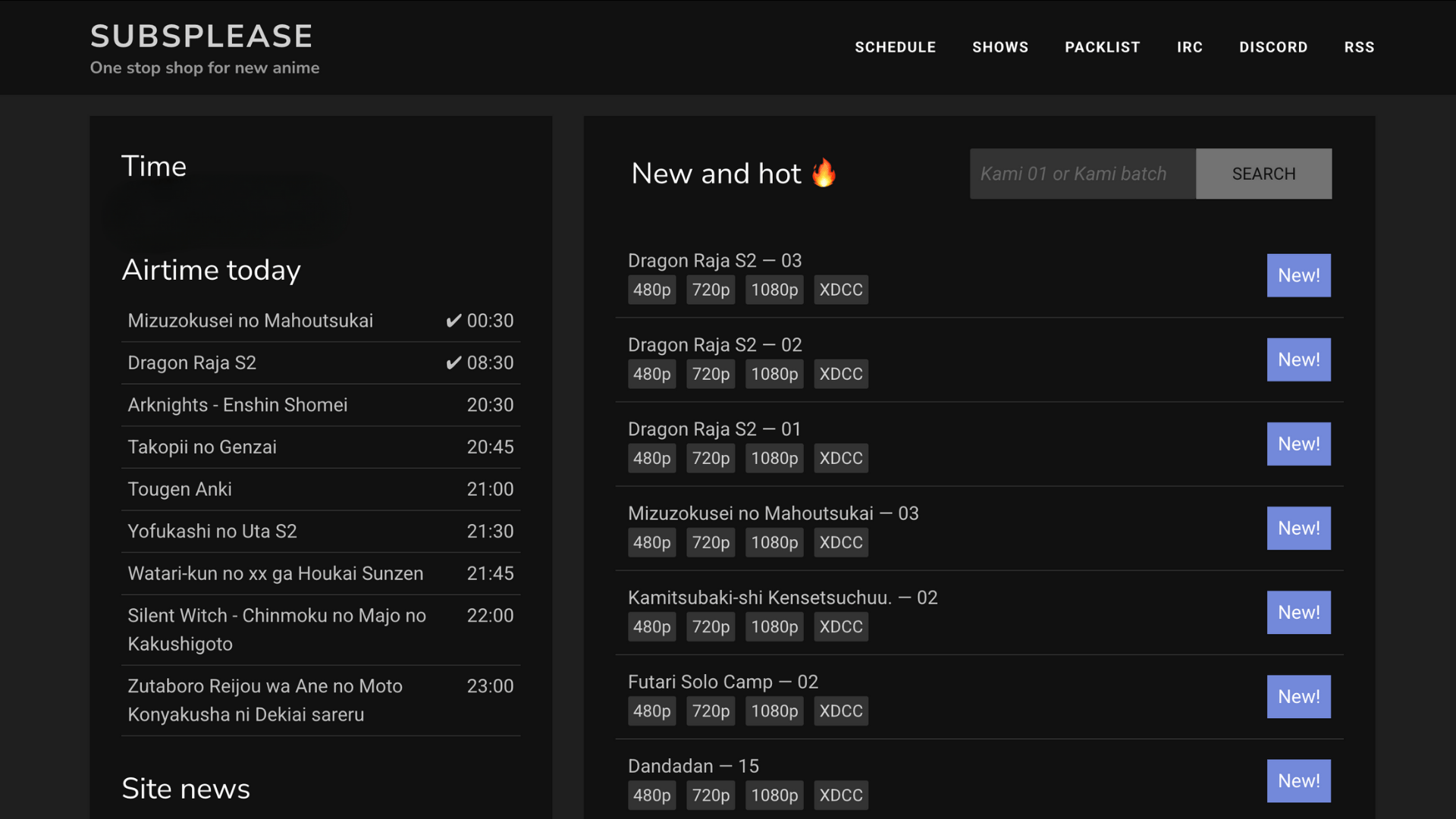Viewport: 1456px width, 819px height.
Task: Select 720p for Dragon Raja S2 — 02
Action: [710, 374]
